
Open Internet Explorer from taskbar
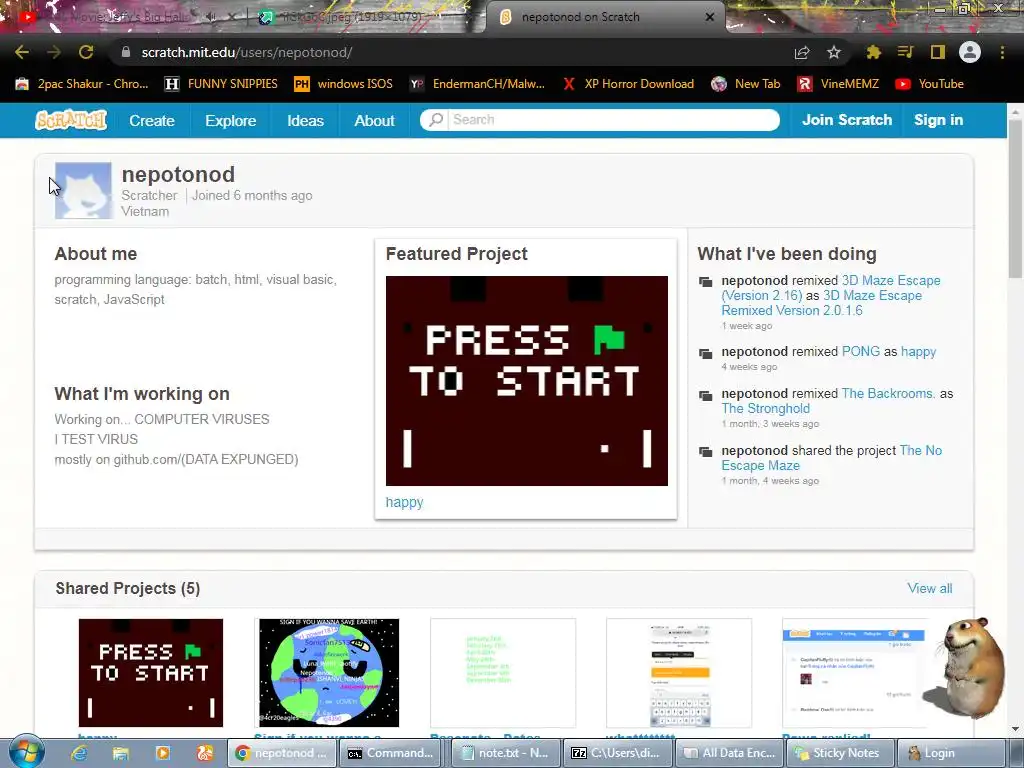79,753
